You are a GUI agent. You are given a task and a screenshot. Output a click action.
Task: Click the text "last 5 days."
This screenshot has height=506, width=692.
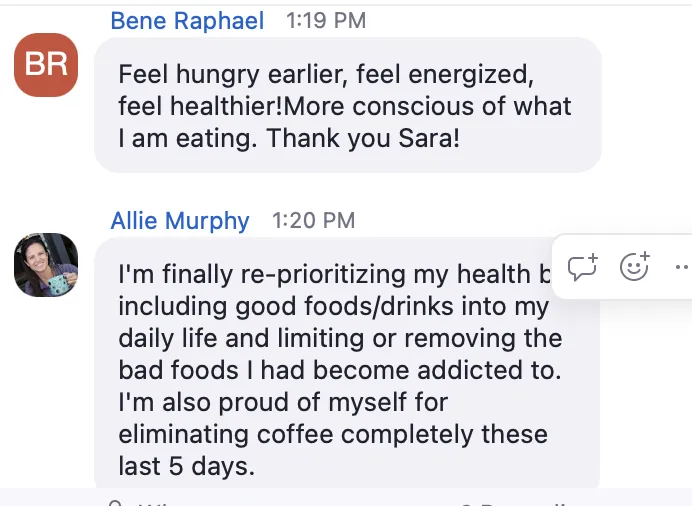pyautogui.click(x=187, y=466)
